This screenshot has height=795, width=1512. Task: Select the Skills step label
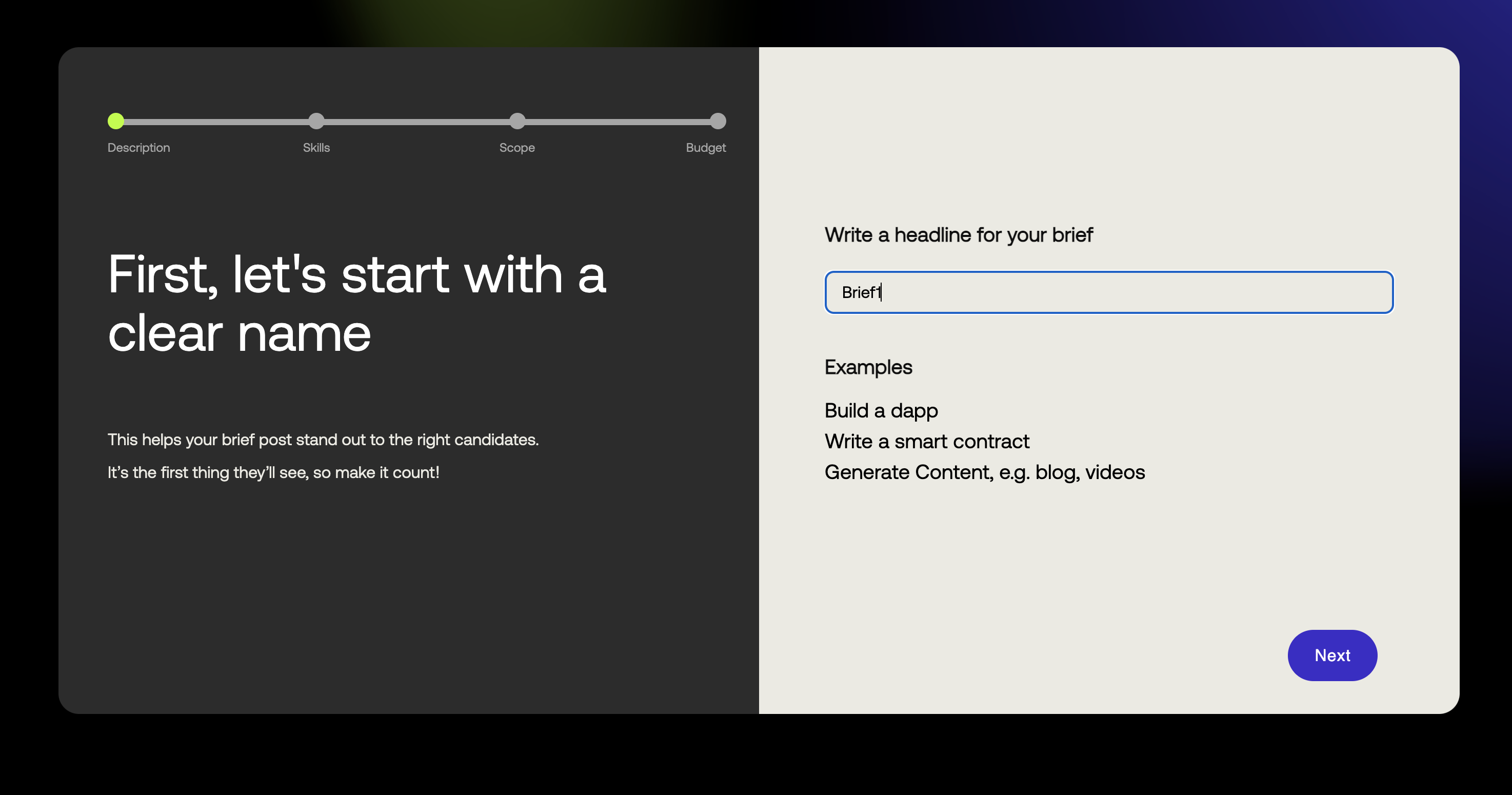tap(316, 148)
